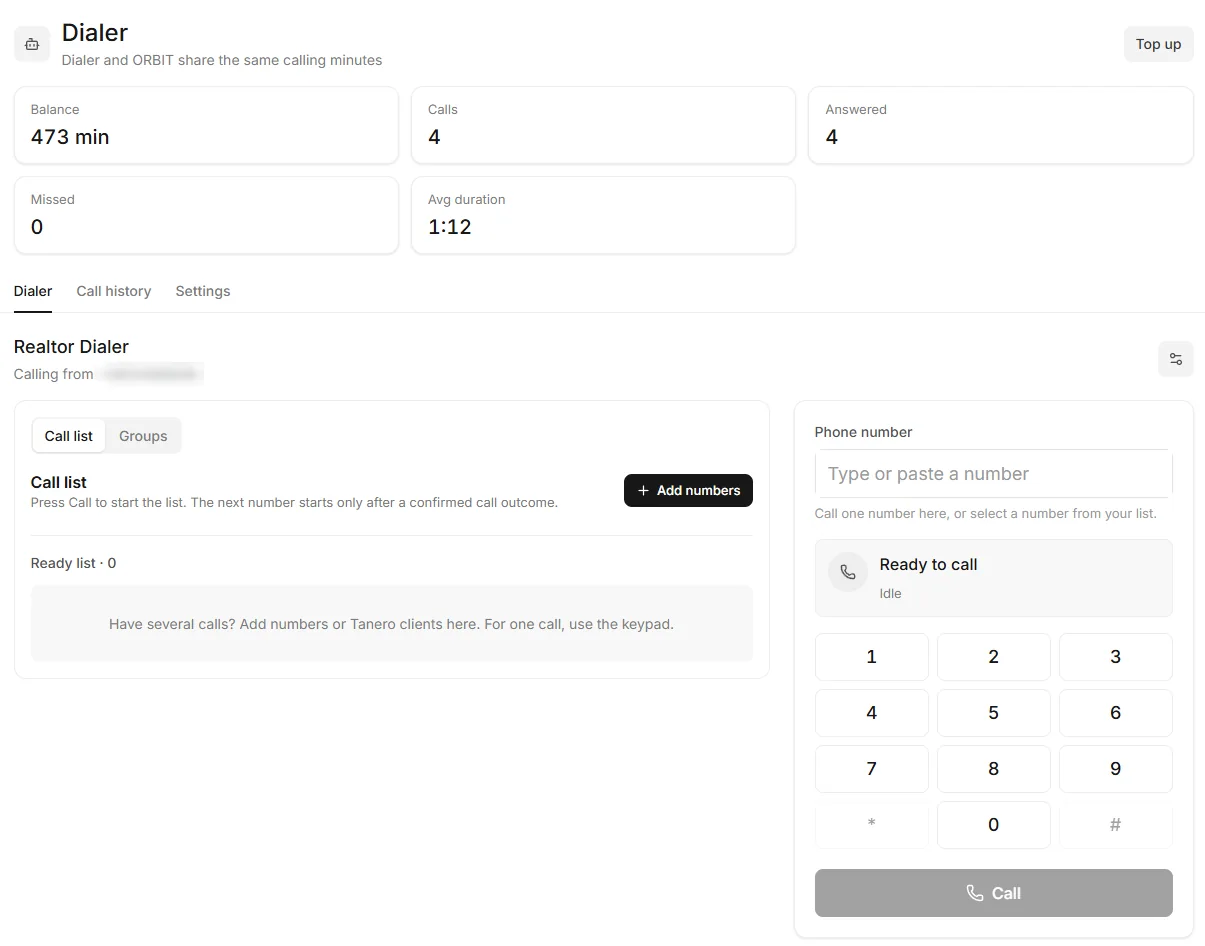Click the Idle status label
Viewport: 1205px width, 946px height.
tap(890, 593)
